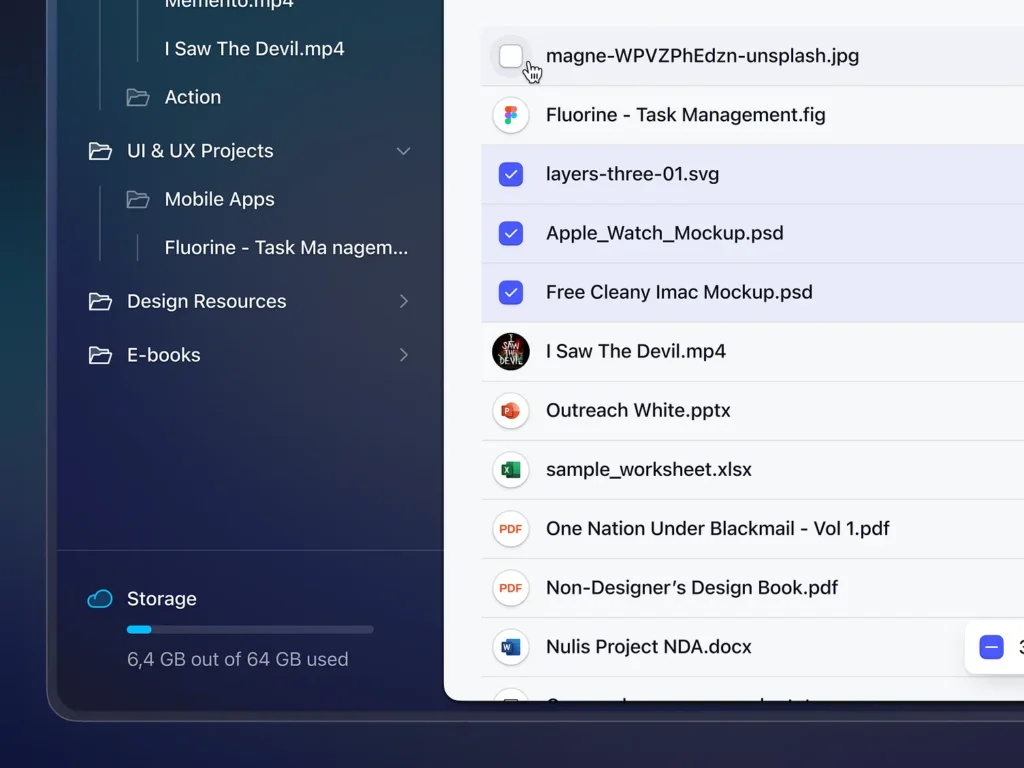Click the PowerPoint icon for Outreach White.pptx

point(511,411)
